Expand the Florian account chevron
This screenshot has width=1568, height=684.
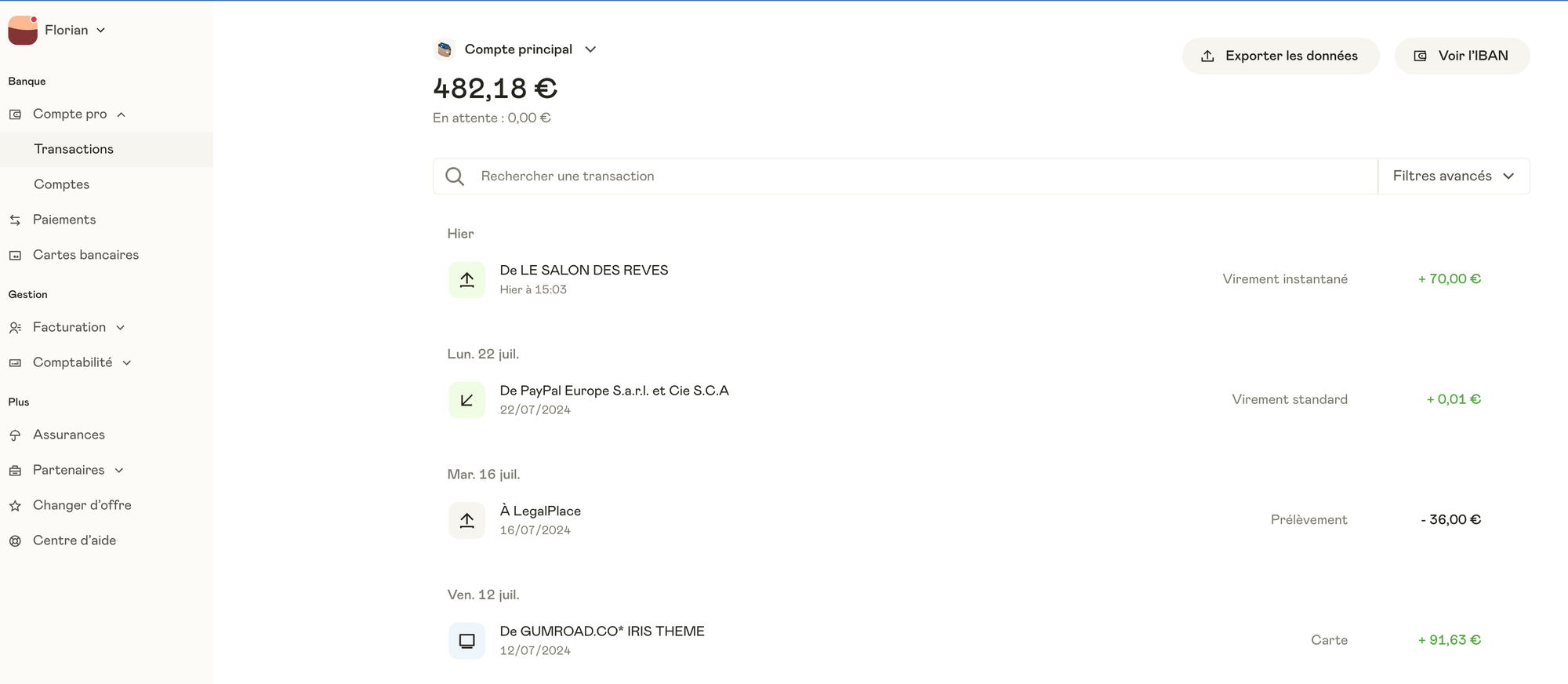(x=100, y=31)
